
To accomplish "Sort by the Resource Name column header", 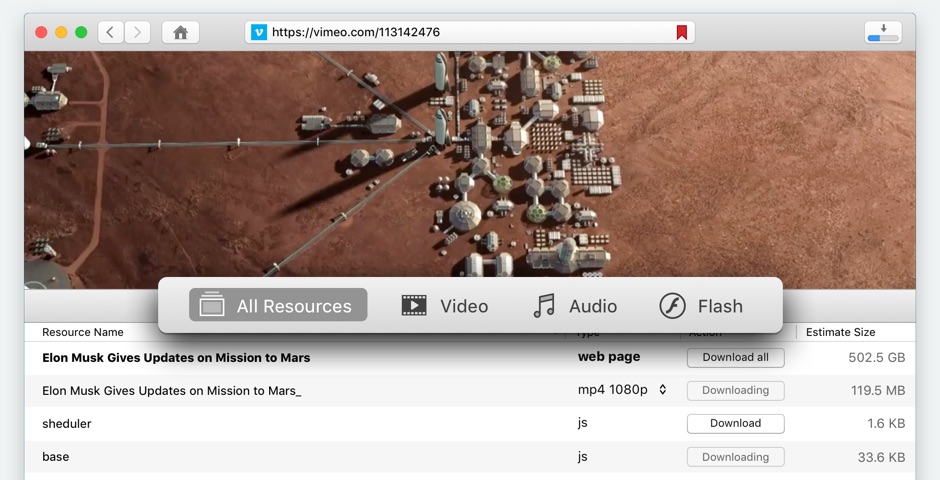I will pos(83,332).
